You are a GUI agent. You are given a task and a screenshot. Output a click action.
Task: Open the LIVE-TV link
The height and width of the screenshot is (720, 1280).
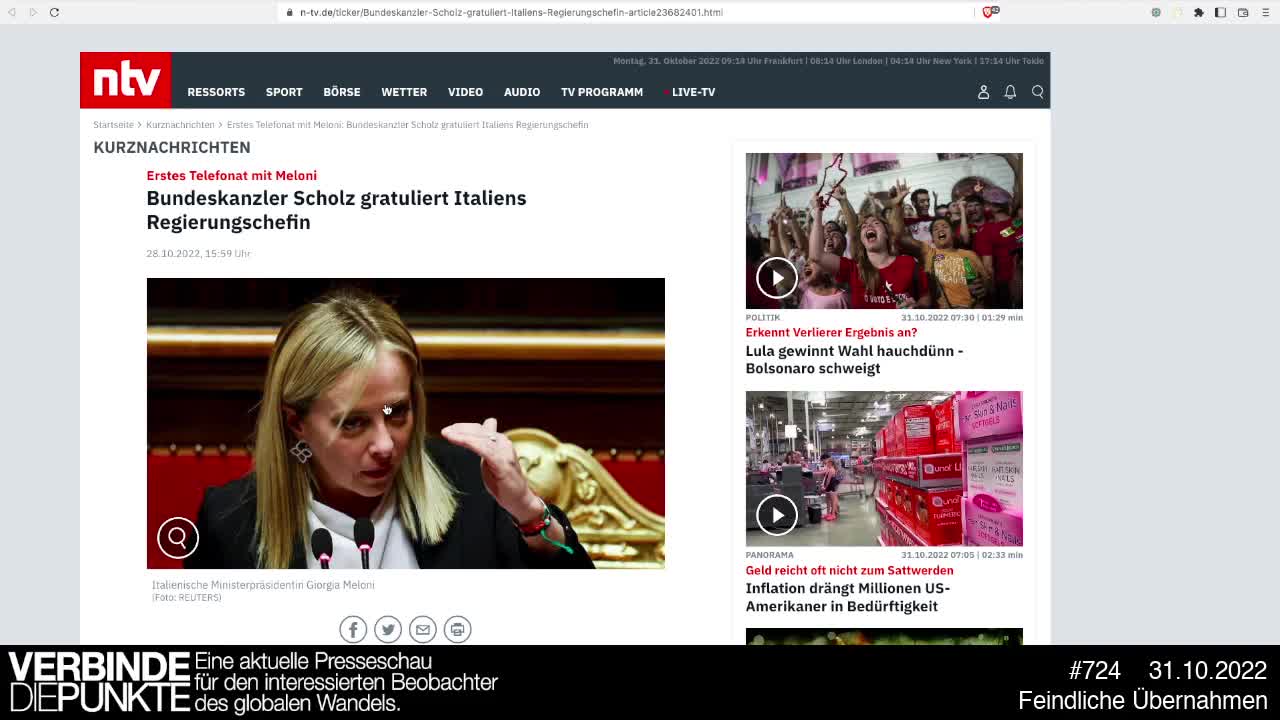click(693, 92)
